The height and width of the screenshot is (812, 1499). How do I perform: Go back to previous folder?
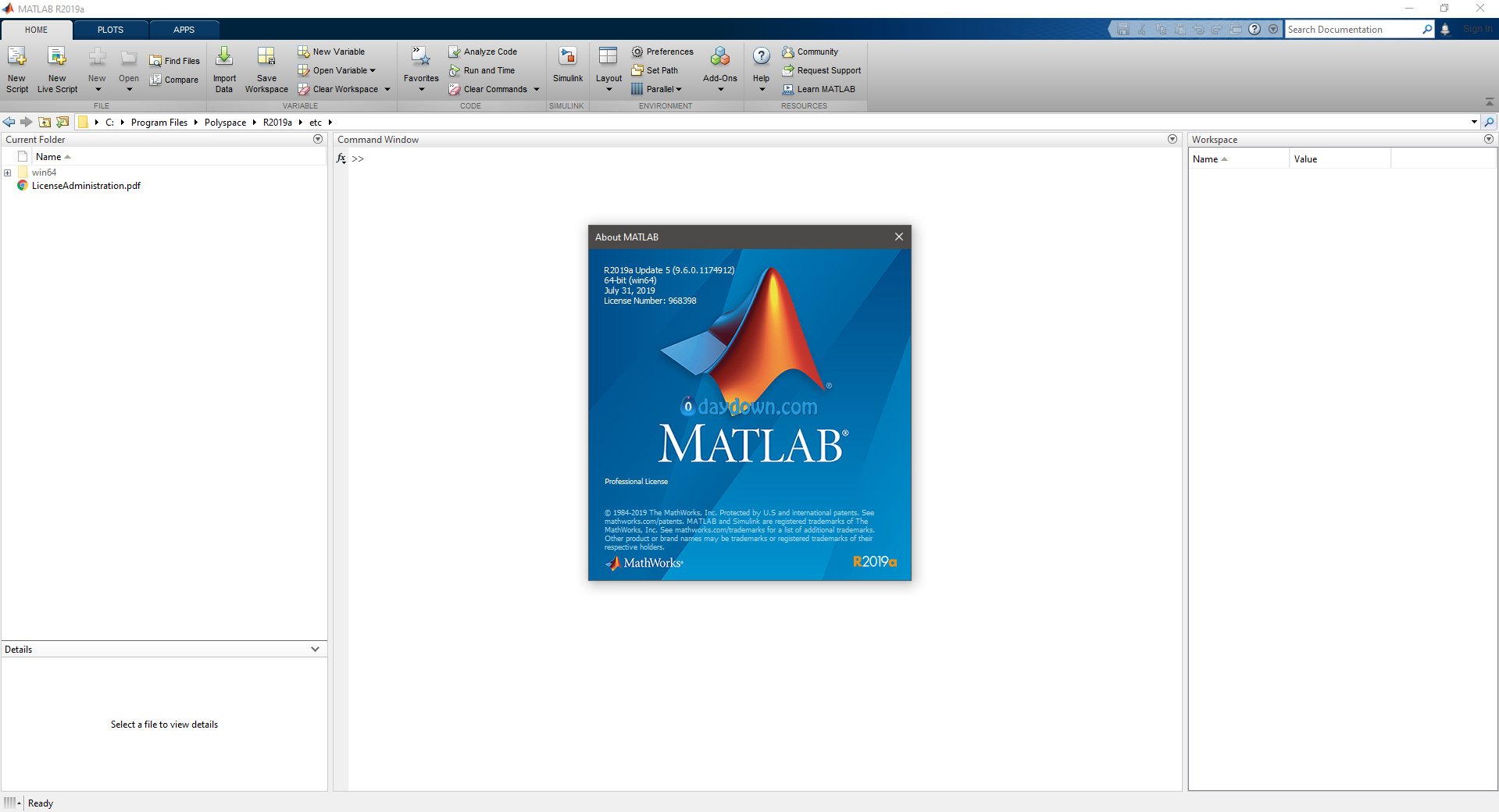coord(9,122)
